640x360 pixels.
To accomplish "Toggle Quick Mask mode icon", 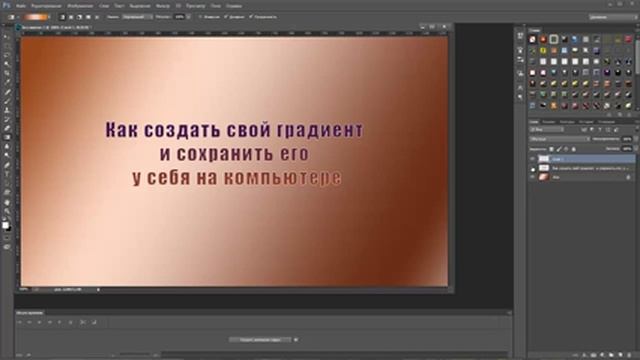I will click(x=7, y=238).
